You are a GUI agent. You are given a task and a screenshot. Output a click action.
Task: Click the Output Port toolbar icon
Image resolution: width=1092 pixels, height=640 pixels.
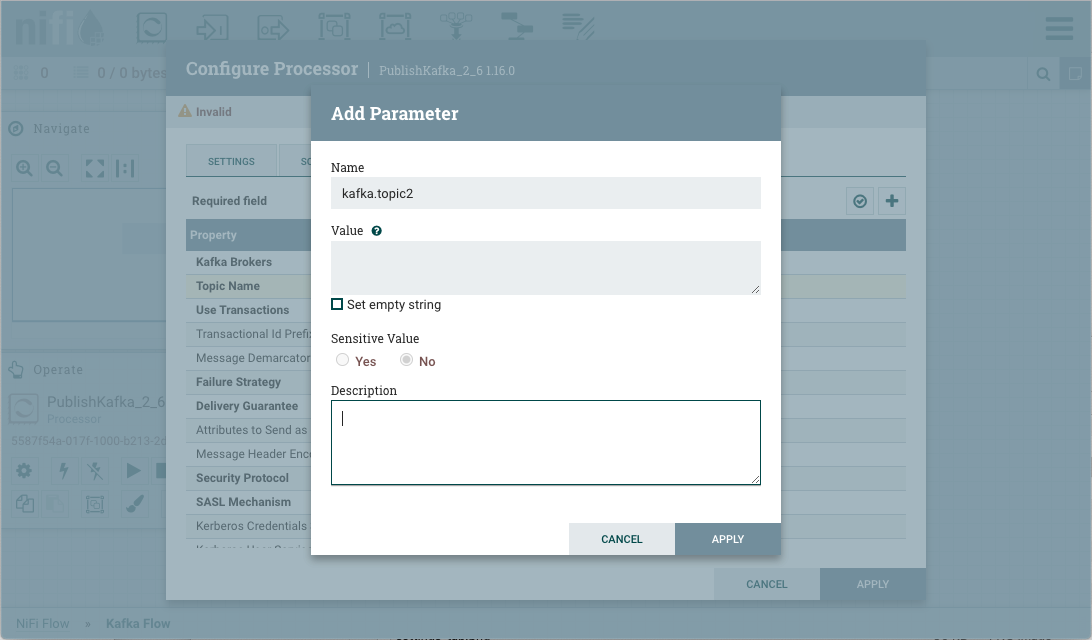(x=273, y=28)
